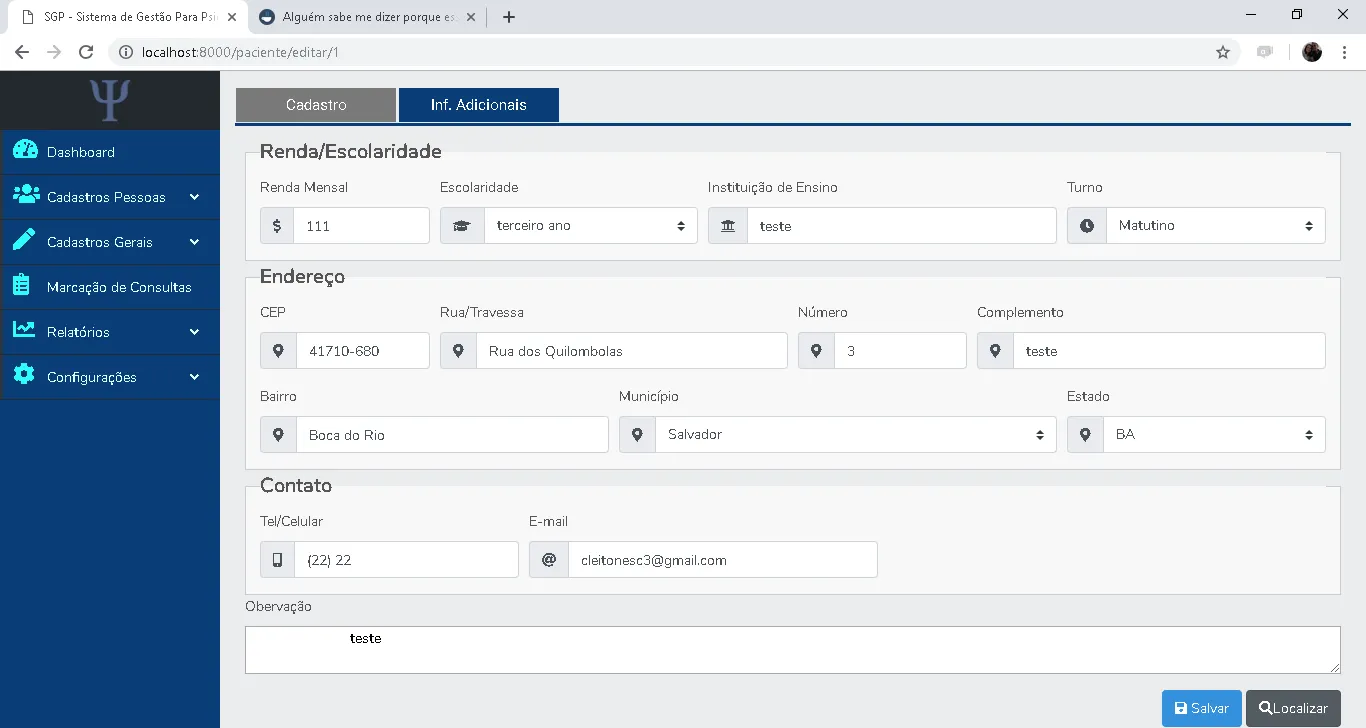Click the Dashboard gauge icon
Screen dimensions: 1366x728
25,151
